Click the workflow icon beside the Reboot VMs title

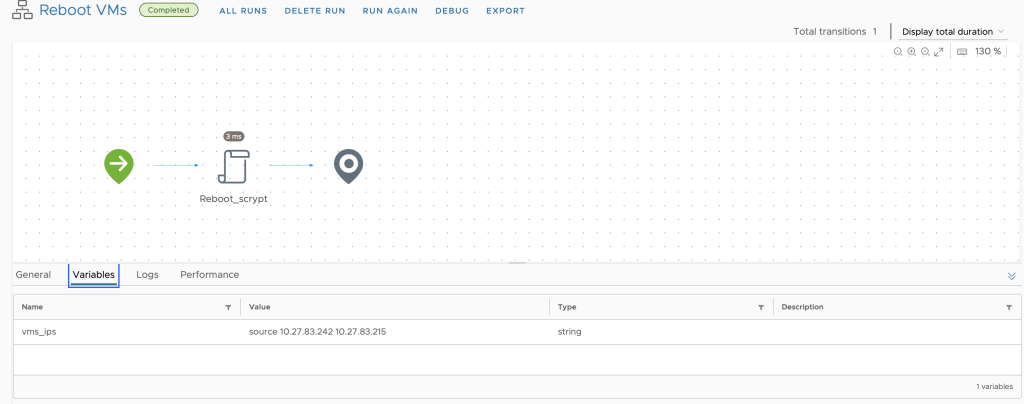pos(22,10)
